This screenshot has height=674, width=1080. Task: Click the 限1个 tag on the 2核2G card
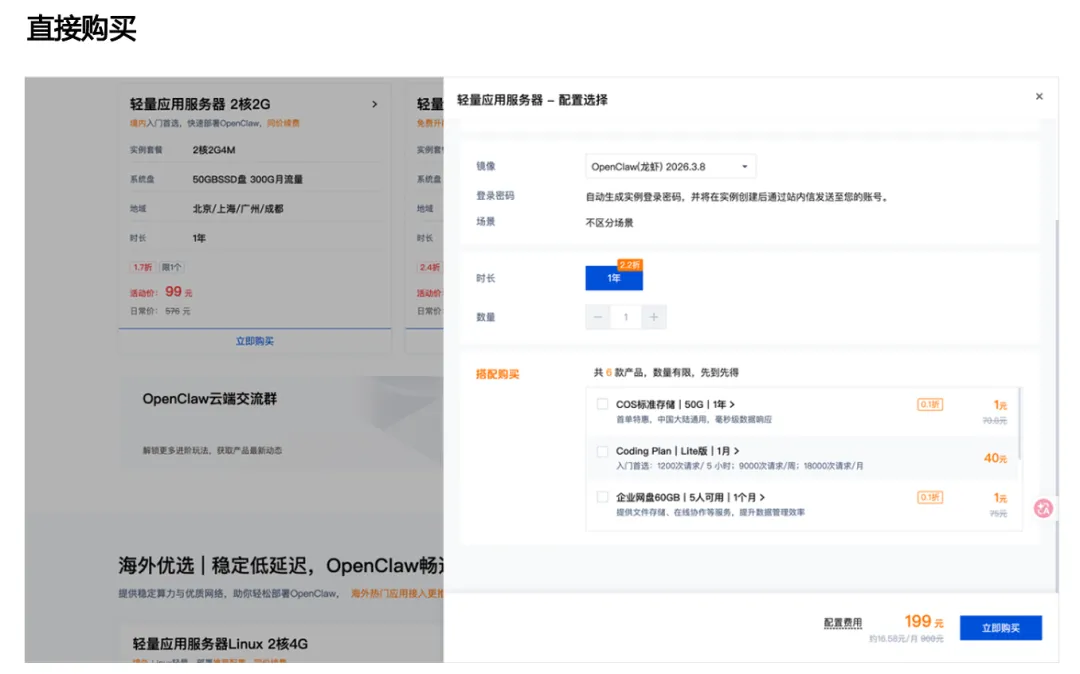click(x=172, y=267)
